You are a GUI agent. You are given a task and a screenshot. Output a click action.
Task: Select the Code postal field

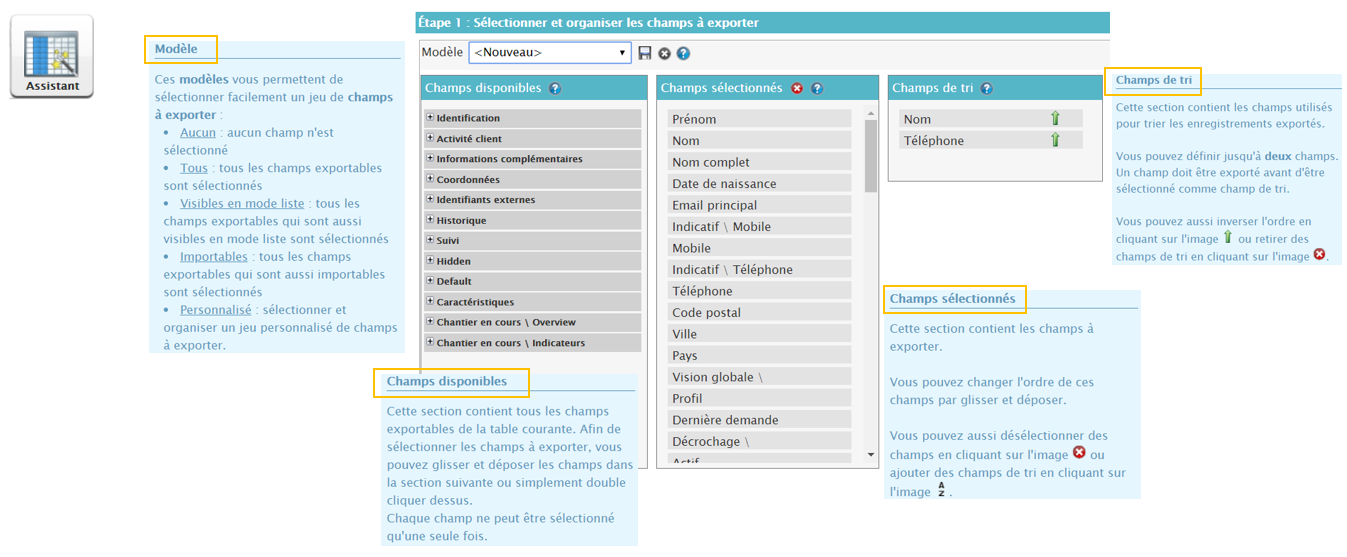pos(706,313)
